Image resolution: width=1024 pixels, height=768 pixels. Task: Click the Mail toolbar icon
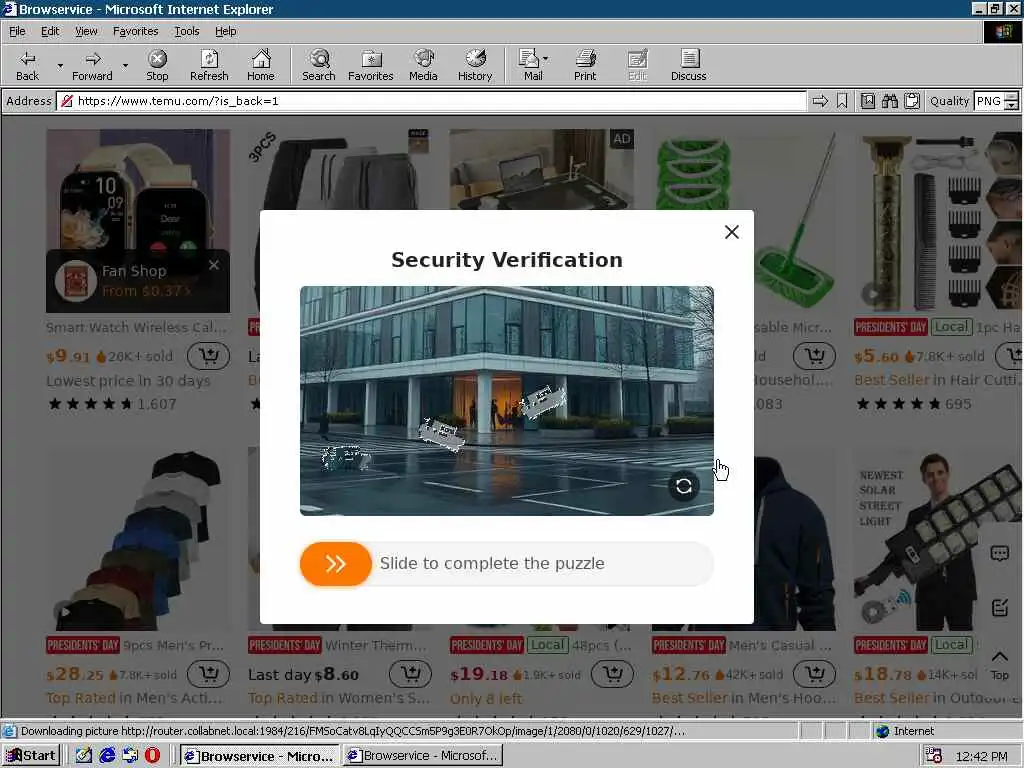530,65
